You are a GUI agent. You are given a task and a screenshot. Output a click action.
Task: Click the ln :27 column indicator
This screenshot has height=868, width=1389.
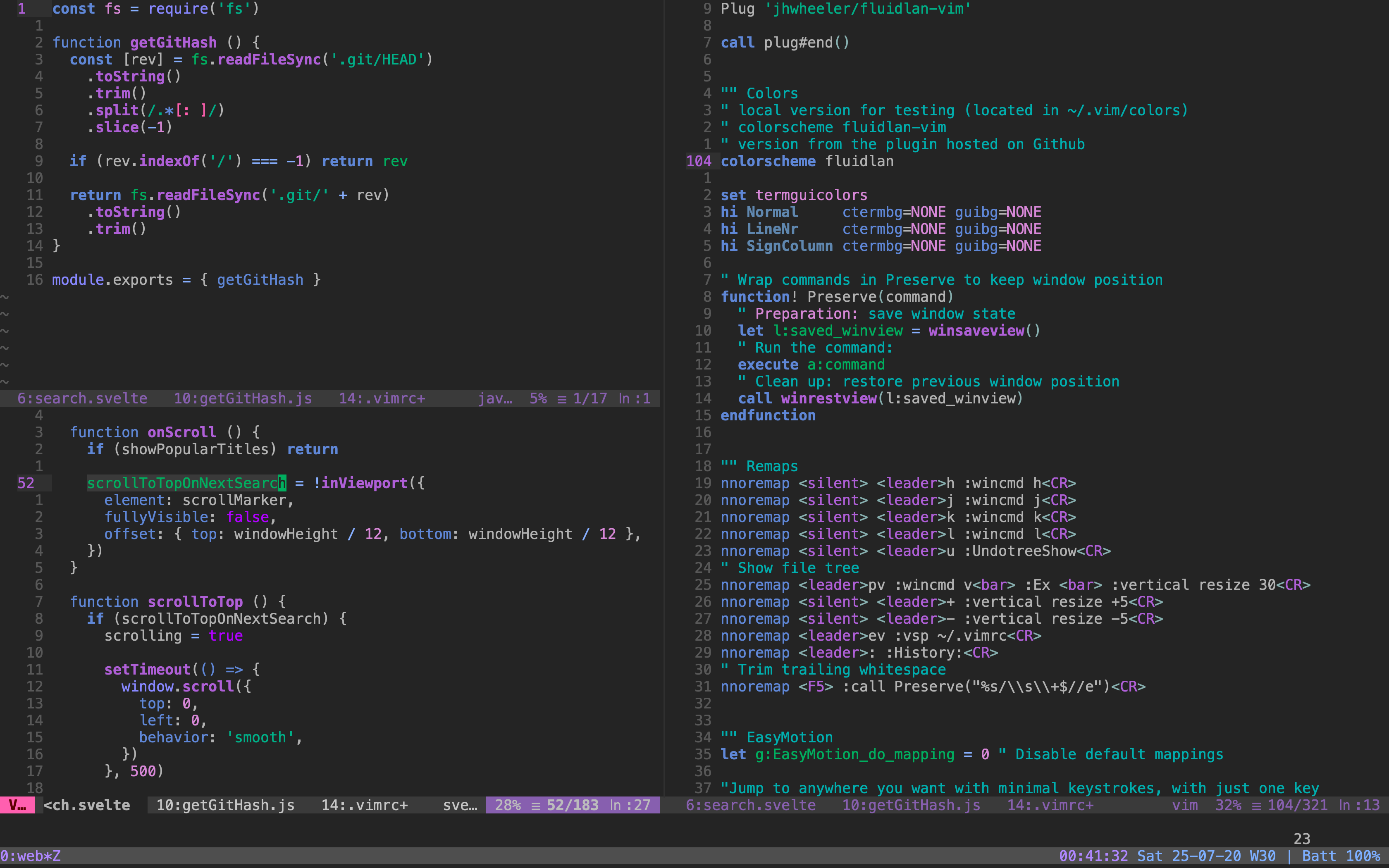[630, 805]
